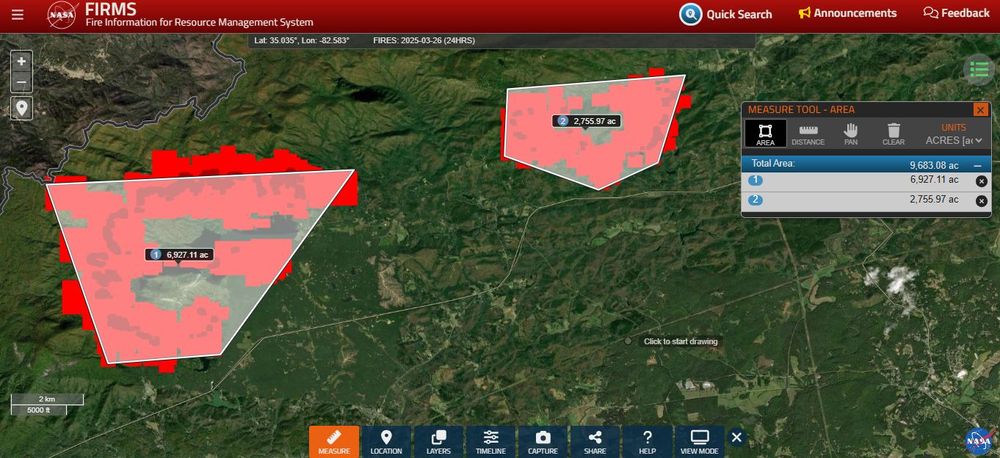Open the hamburger main menu
This screenshot has width=1000, height=458.
pyautogui.click(x=18, y=14)
